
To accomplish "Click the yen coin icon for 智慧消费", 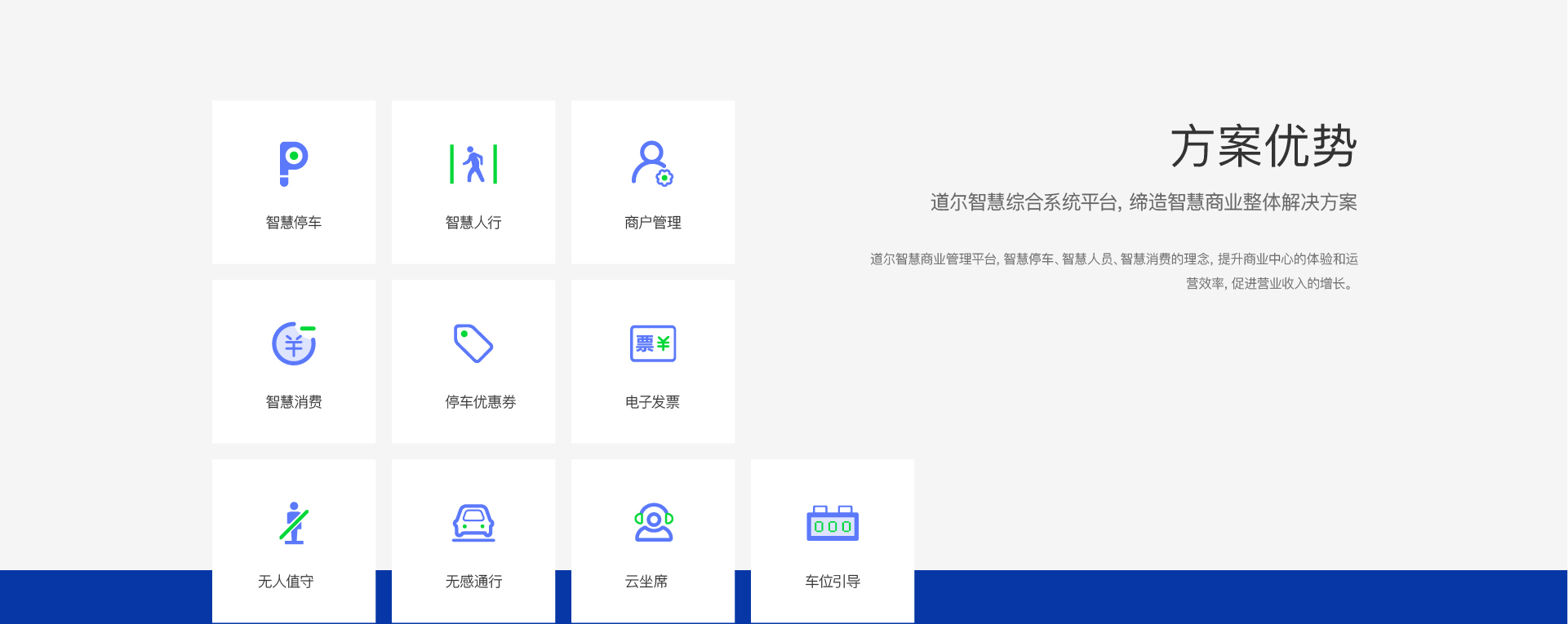I will click(x=294, y=343).
